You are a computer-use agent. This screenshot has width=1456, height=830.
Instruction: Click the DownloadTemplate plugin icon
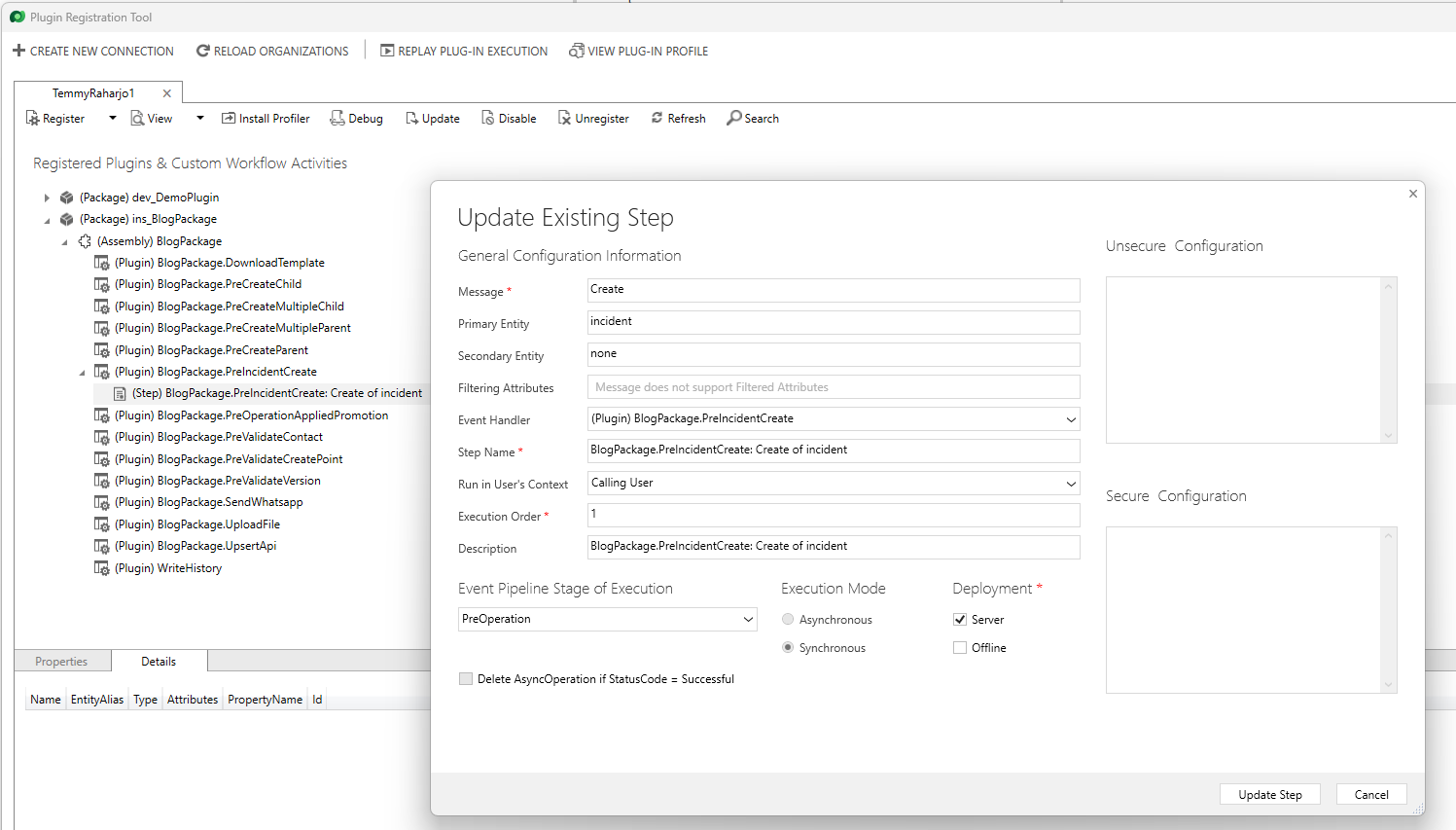pyautogui.click(x=101, y=263)
